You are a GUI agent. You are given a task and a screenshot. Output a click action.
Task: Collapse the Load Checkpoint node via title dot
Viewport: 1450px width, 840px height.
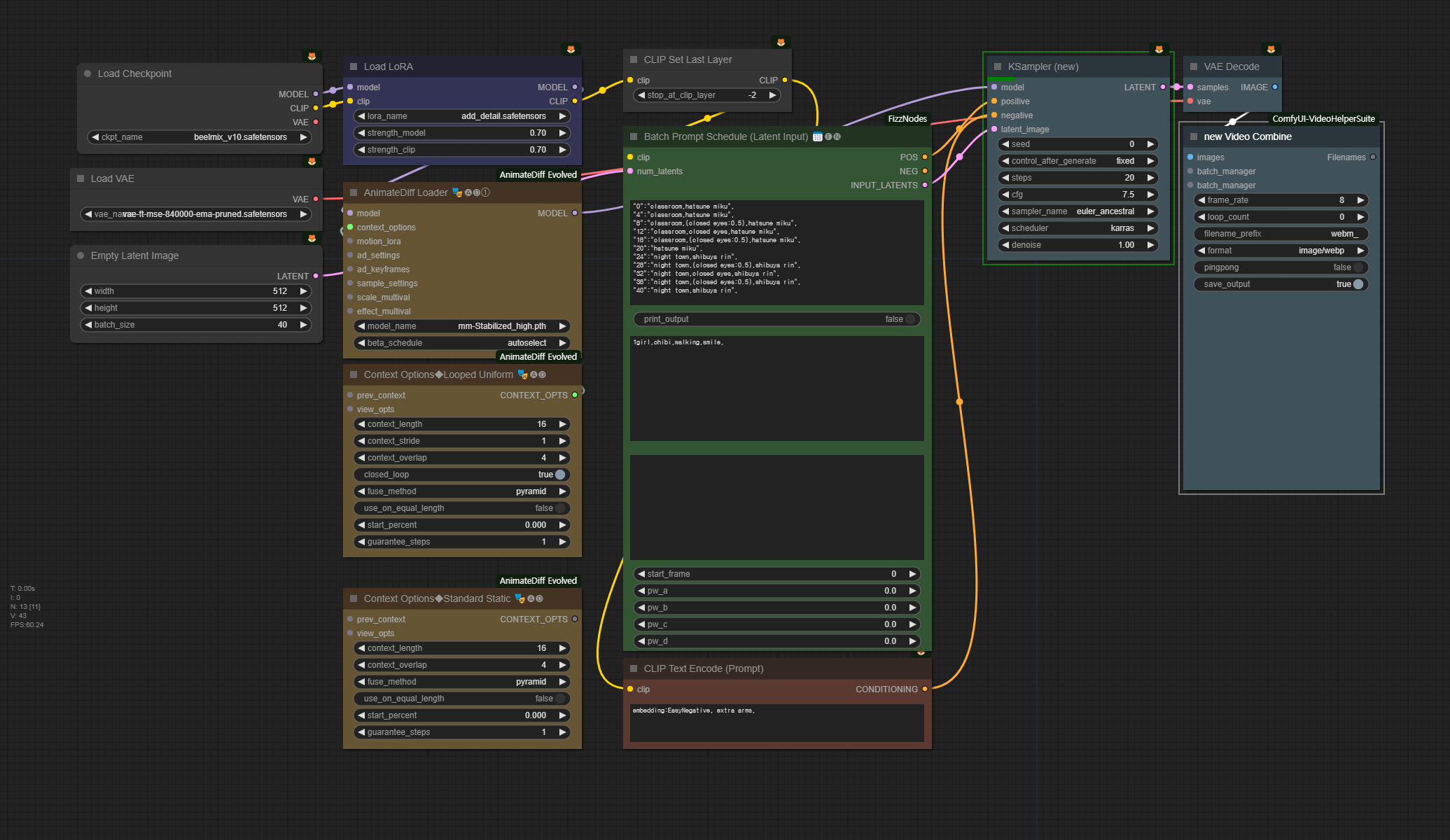pos(88,73)
